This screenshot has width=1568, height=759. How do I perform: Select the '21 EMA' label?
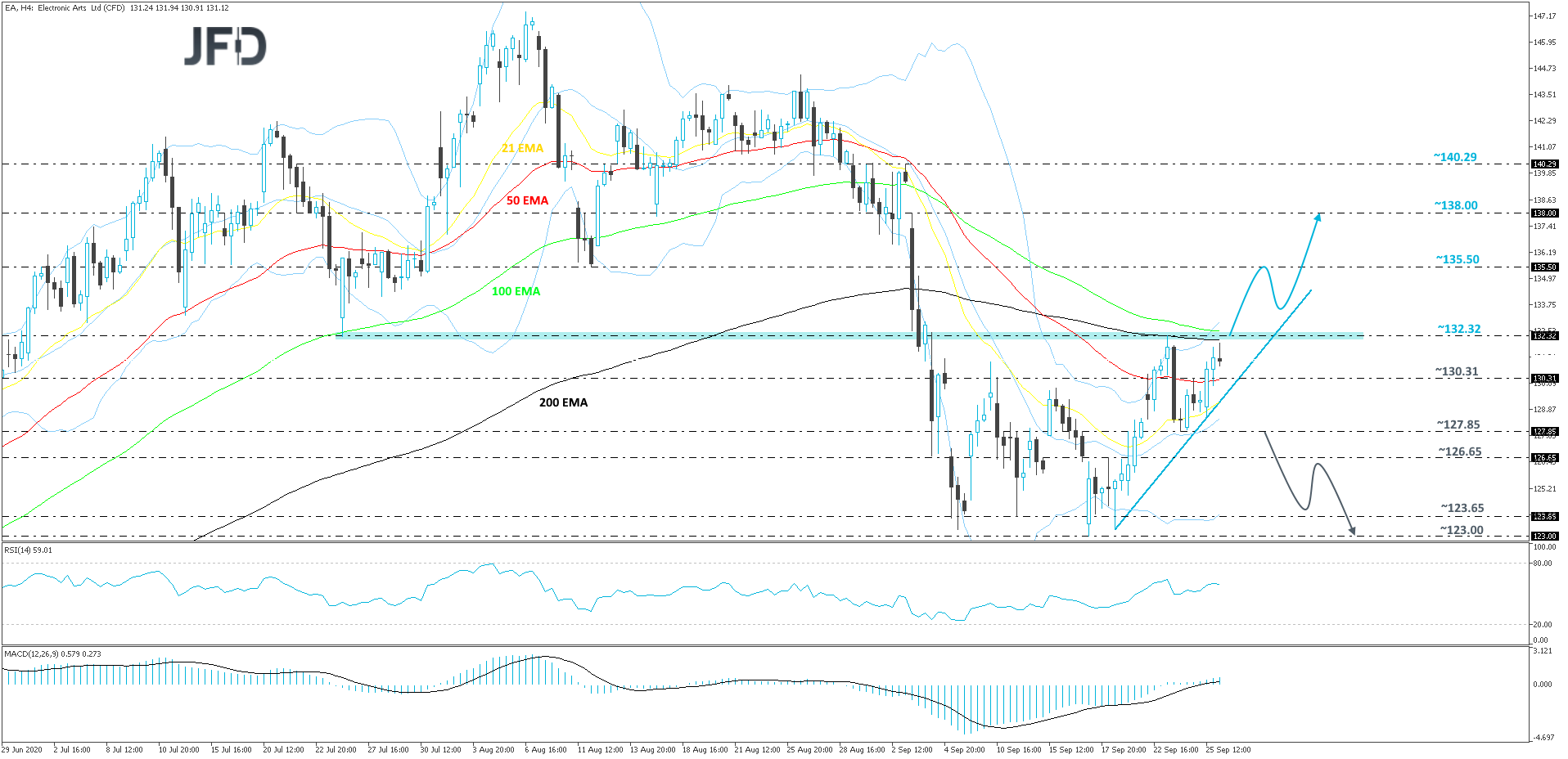pyautogui.click(x=522, y=148)
